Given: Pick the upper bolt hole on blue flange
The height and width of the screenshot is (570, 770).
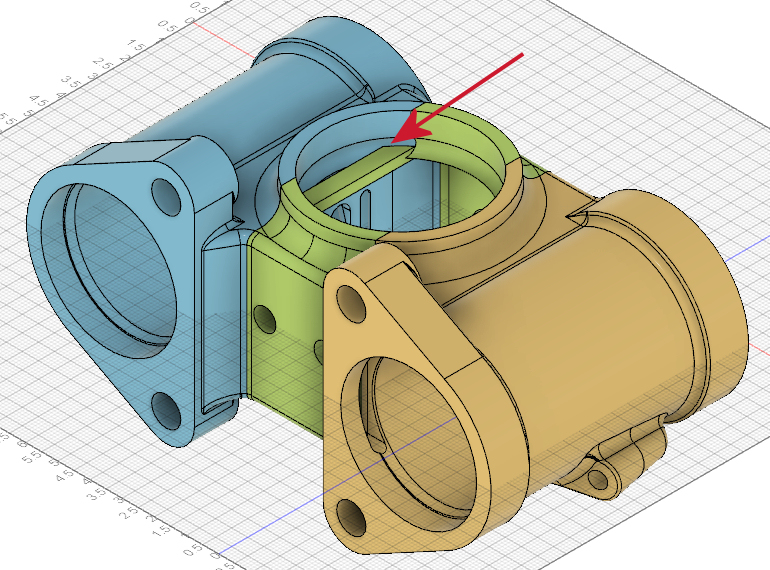Looking at the screenshot, I should click(166, 196).
